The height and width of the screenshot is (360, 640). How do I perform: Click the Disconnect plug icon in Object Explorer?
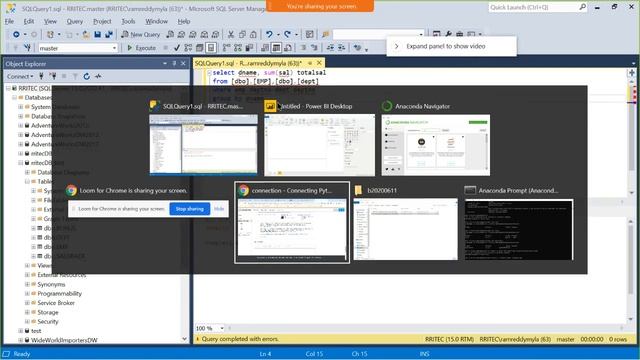pyautogui.click(x=53, y=76)
